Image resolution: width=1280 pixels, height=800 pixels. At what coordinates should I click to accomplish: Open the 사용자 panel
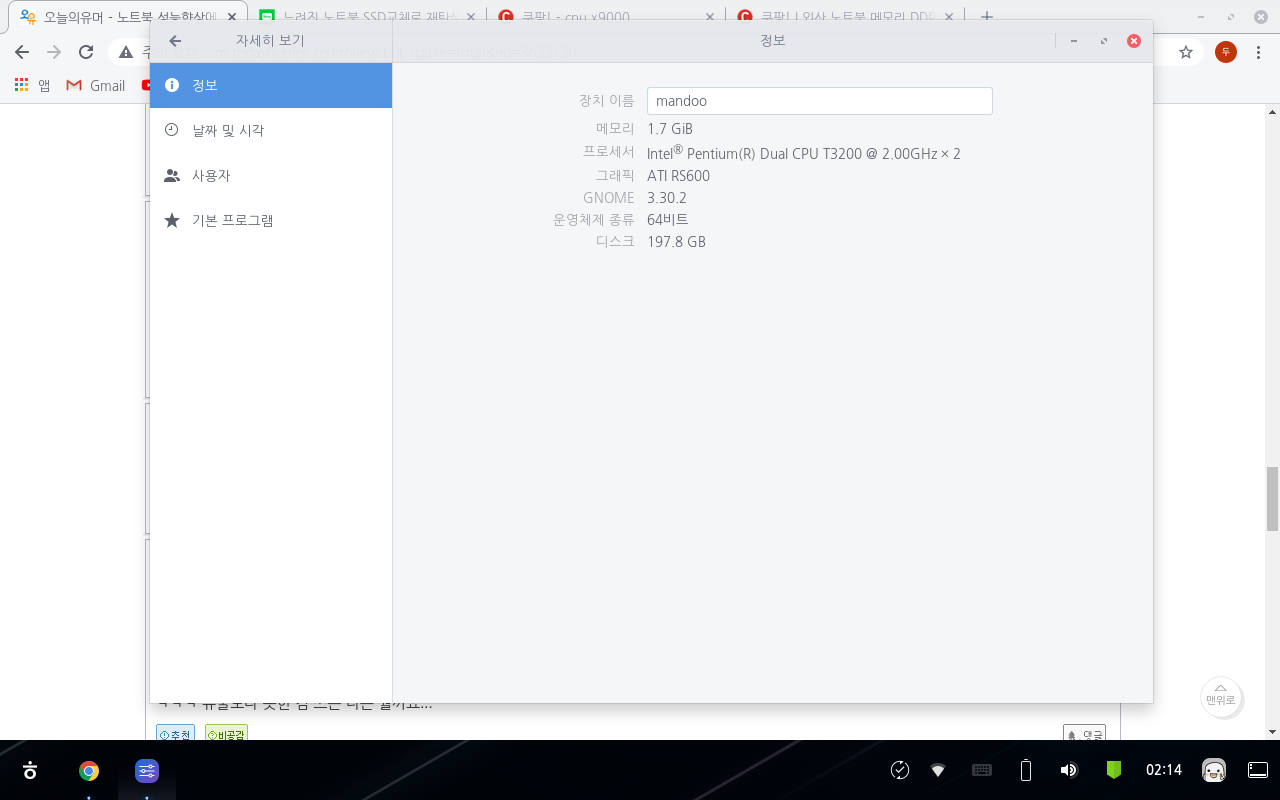point(270,175)
